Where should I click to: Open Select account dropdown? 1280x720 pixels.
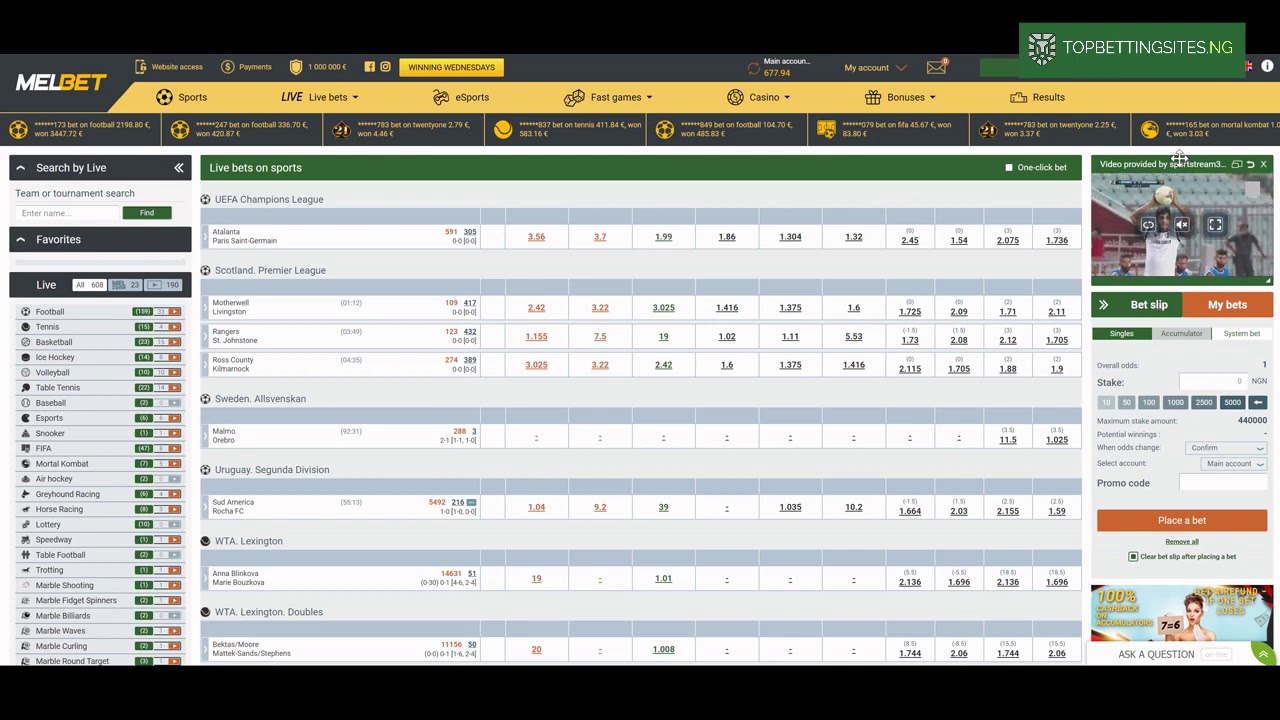1234,464
